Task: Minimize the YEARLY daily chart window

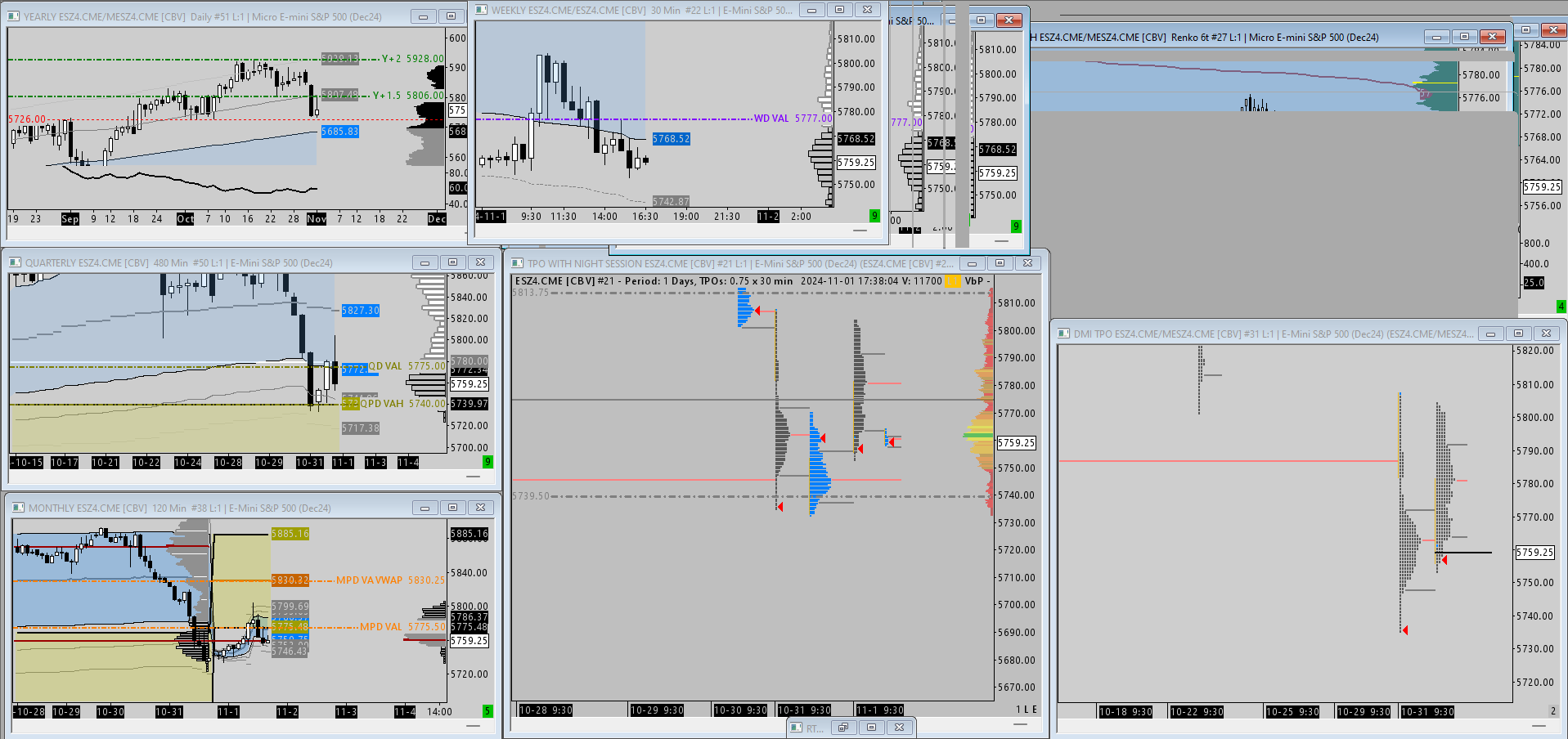Action: (x=423, y=16)
